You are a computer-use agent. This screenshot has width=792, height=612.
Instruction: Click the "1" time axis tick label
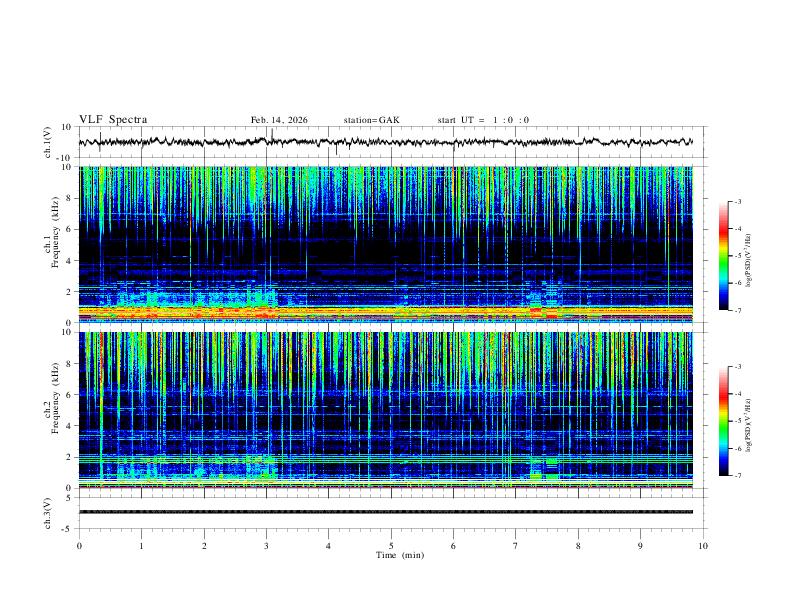141,546
